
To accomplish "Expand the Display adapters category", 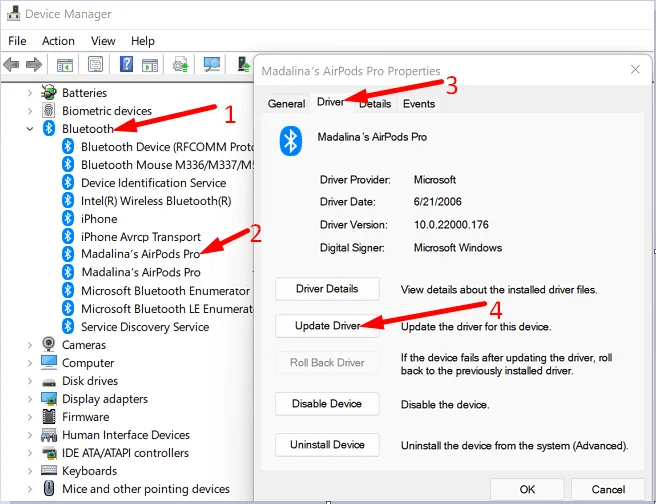I will [x=30, y=399].
